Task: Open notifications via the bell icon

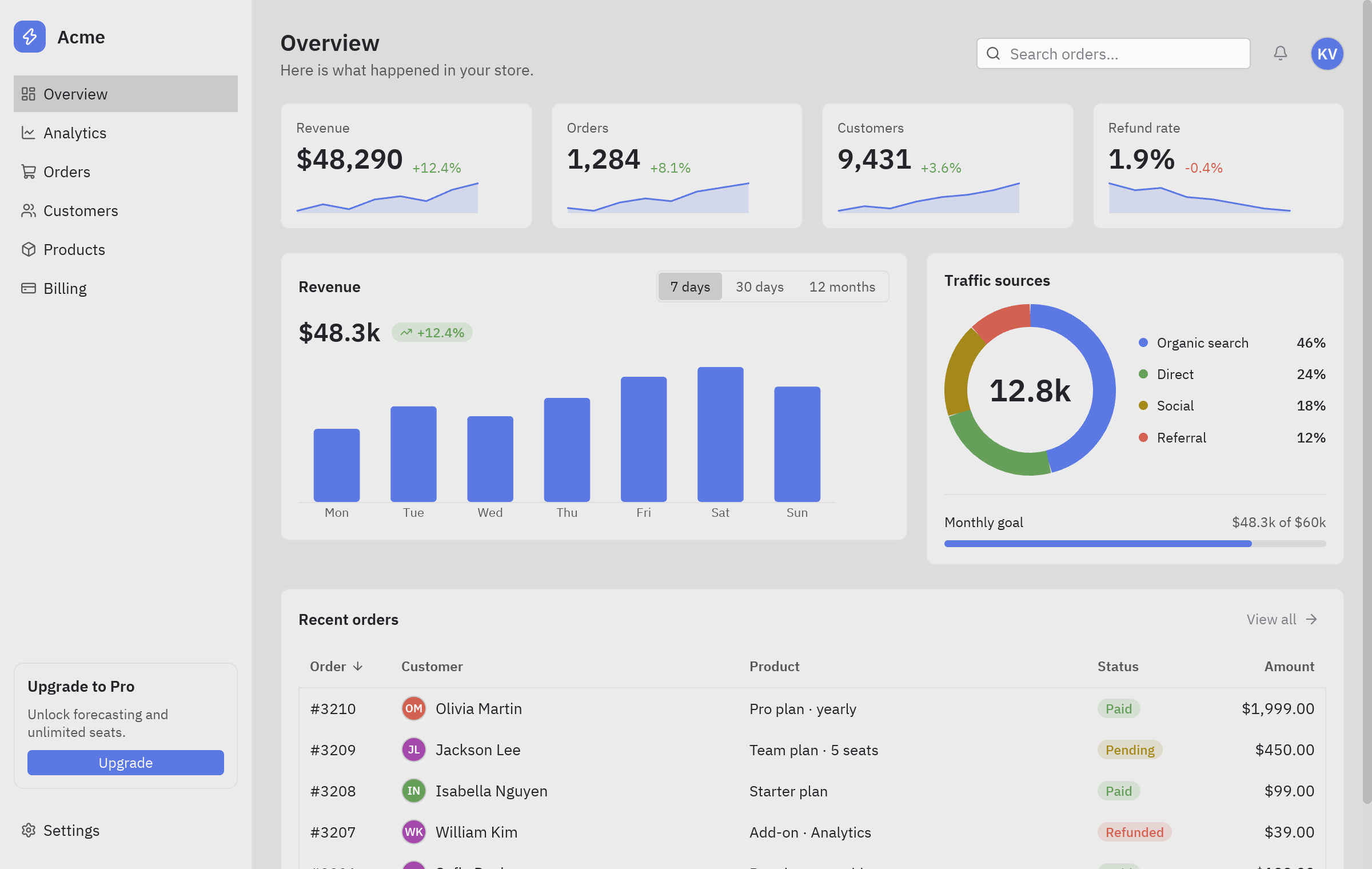Action: [1281, 54]
